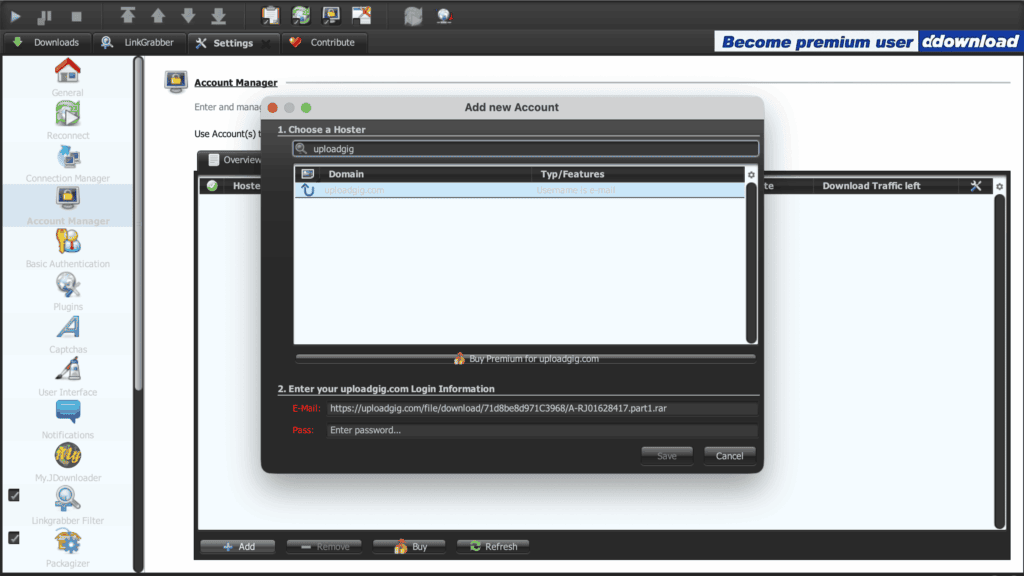Click Download Traffic left column header
The width and height of the screenshot is (1024, 576).
(871, 185)
